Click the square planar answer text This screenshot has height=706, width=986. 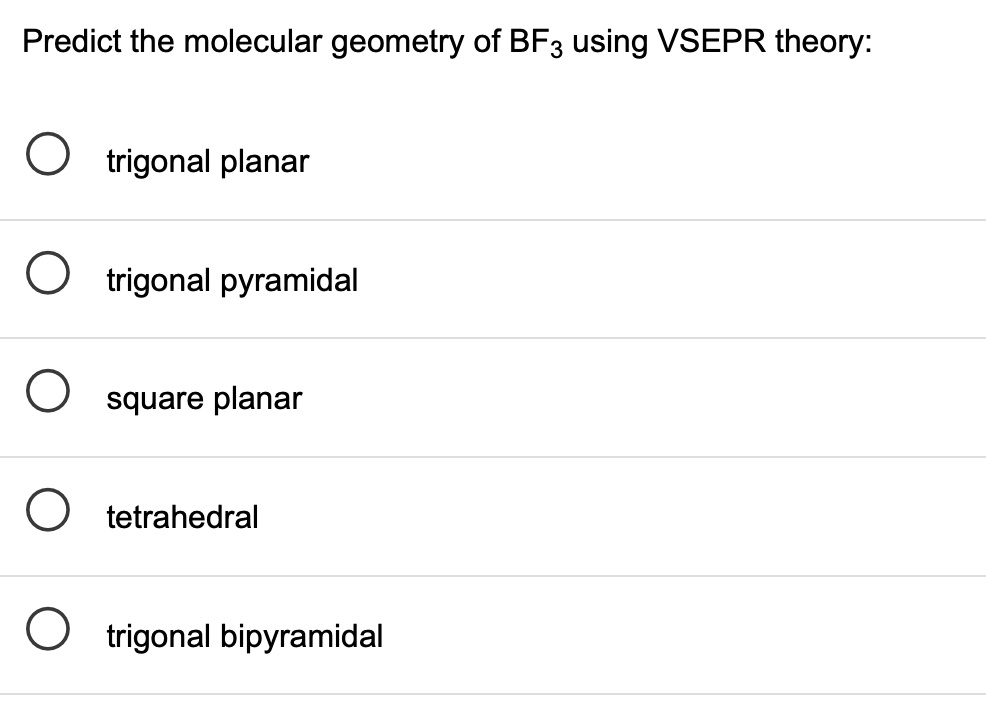[x=204, y=398]
